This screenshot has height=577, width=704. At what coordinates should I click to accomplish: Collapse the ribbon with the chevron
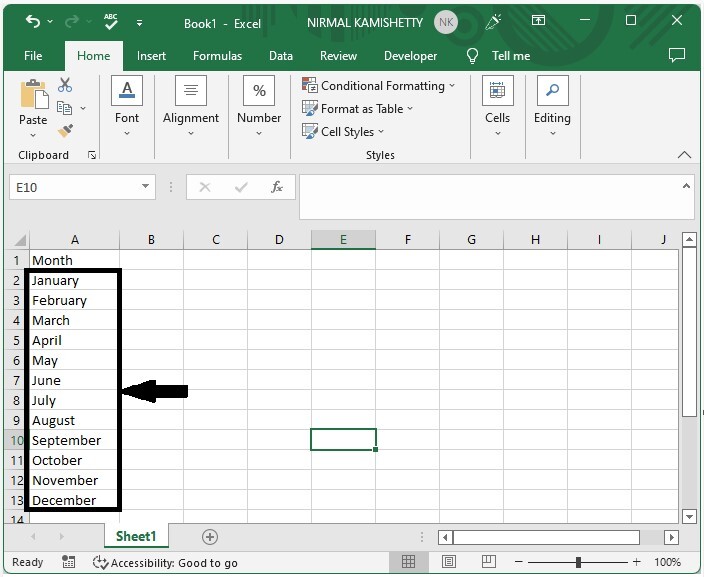point(684,155)
